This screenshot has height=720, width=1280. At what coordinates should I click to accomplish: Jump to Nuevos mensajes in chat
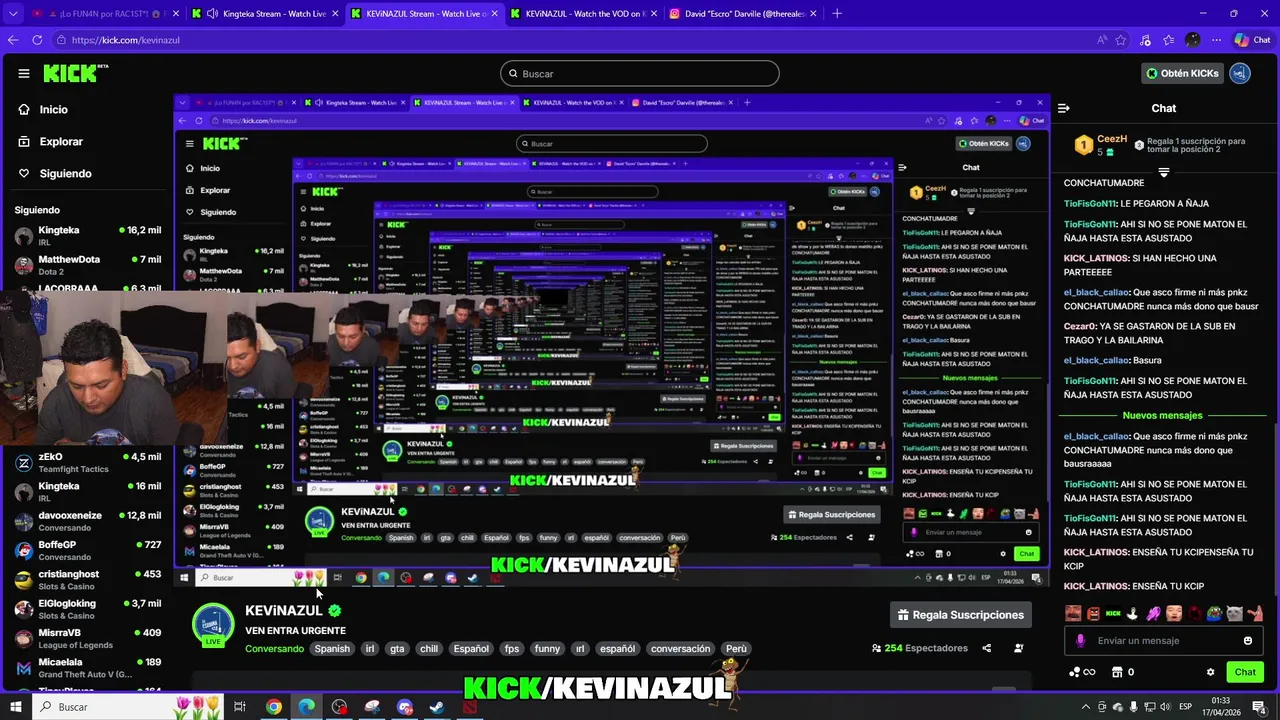point(1162,415)
